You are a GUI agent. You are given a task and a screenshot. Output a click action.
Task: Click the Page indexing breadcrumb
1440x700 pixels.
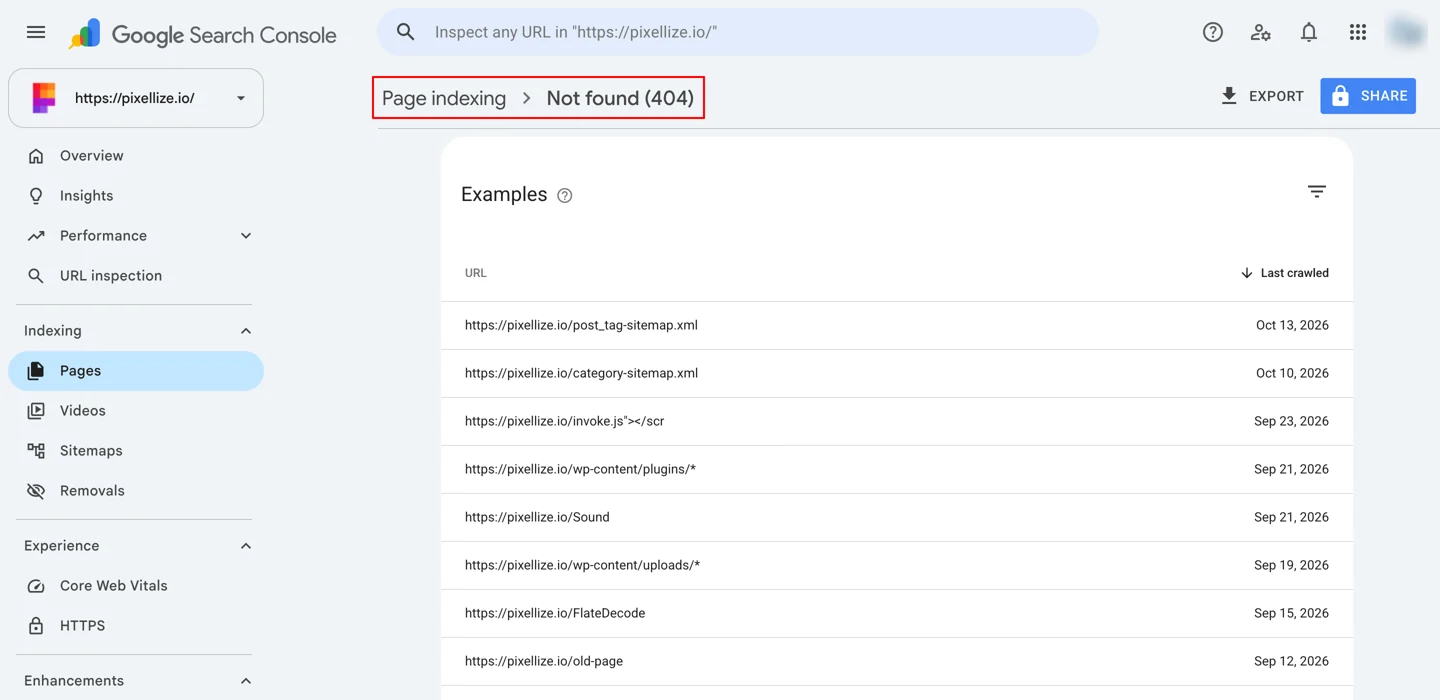pos(444,98)
